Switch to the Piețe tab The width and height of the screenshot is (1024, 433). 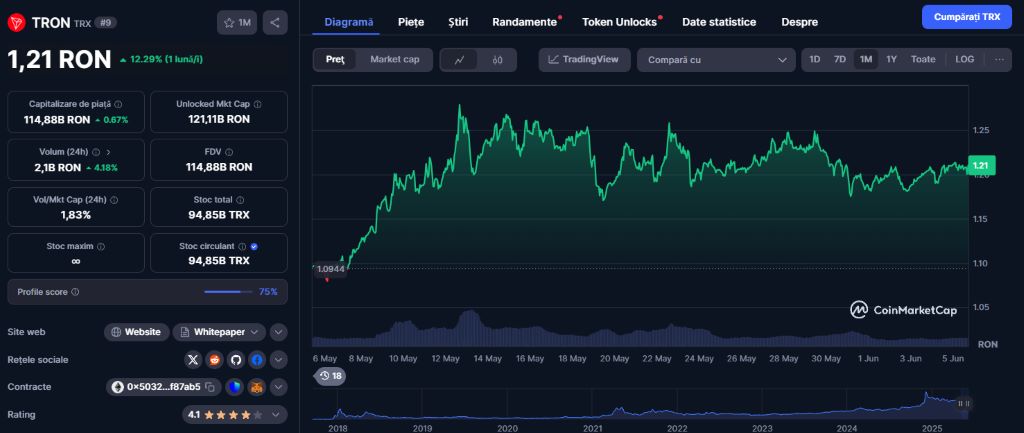coord(410,21)
